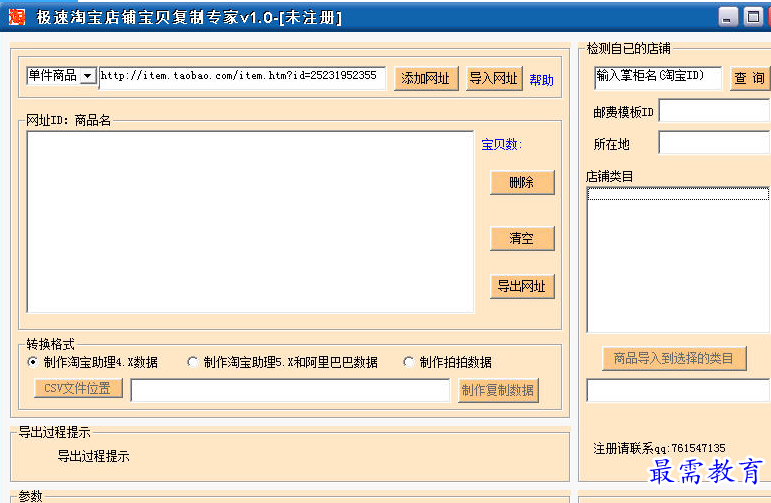Click the 商品导入到选择的类目 button

pyautogui.click(x=674, y=358)
